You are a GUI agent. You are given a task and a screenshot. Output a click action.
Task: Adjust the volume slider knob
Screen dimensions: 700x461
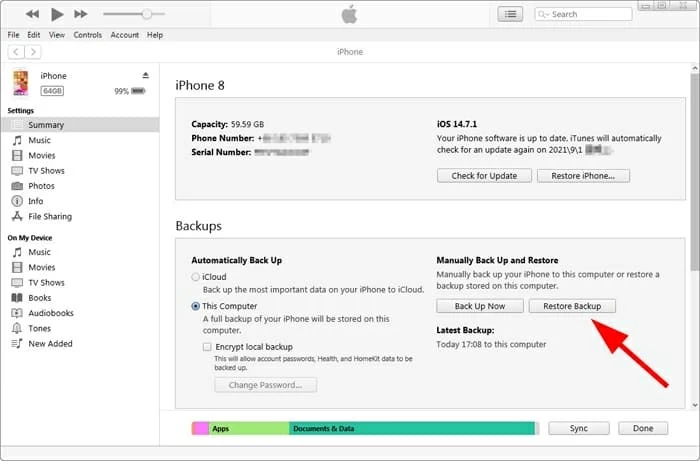click(147, 14)
